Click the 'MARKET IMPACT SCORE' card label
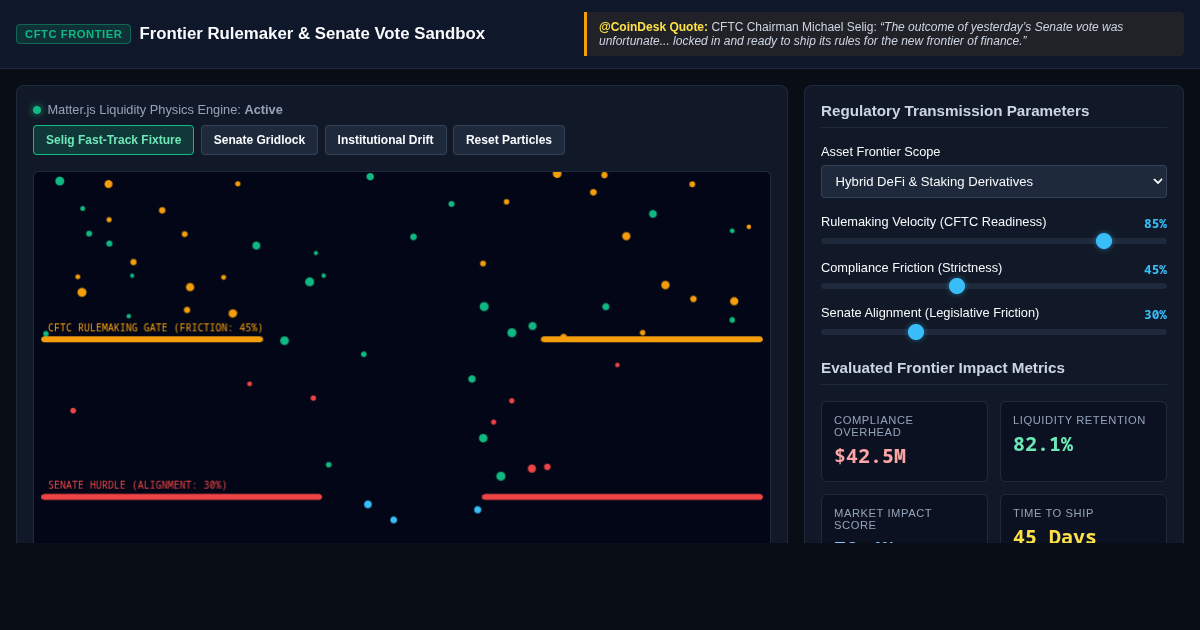 pyautogui.click(x=883, y=519)
